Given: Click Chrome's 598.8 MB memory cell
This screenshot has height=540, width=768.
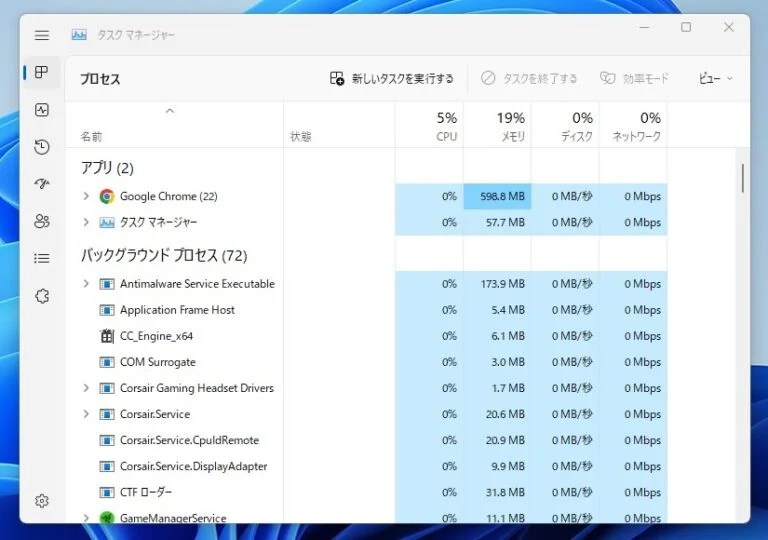Looking at the screenshot, I should (497, 196).
